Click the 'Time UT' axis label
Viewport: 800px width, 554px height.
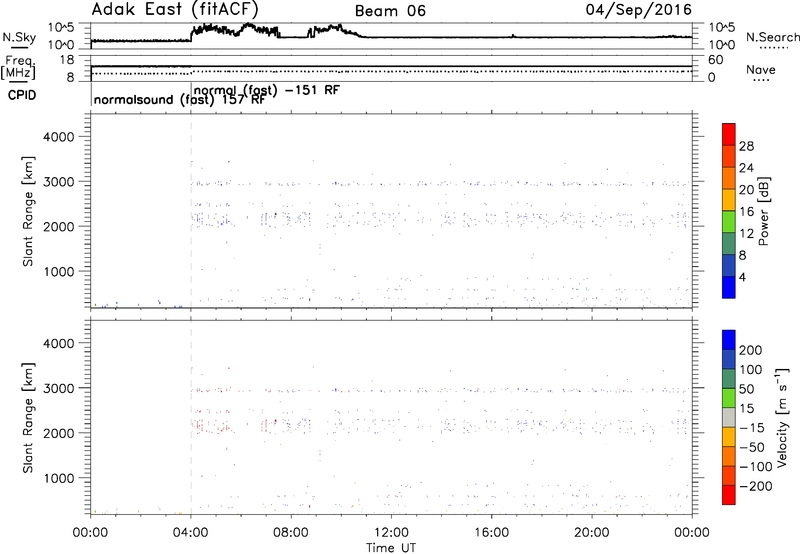pos(391,548)
